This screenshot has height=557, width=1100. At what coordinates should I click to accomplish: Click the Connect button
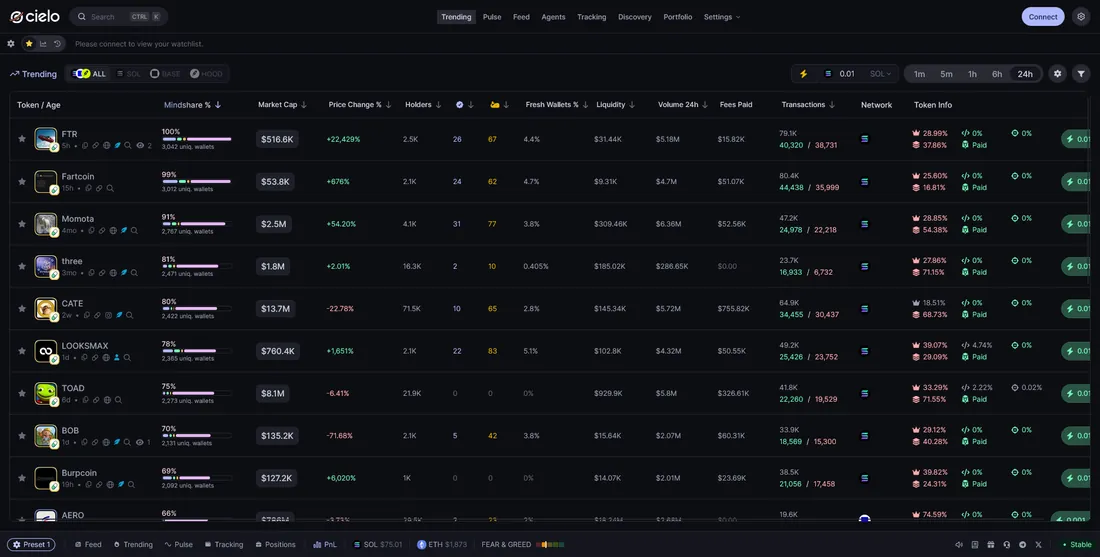pos(1042,17)
